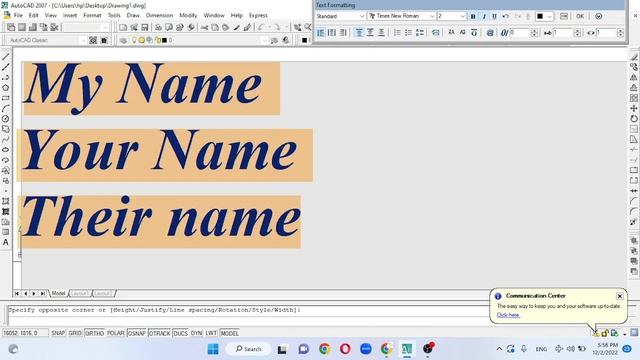Toggle OSNAP in status bar

tap(137, 333)
